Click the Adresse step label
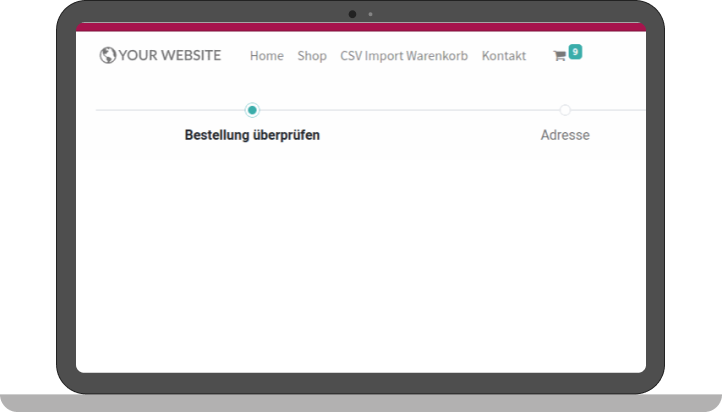The width and height of the screenshot is (722, 412). click(565, 135)
